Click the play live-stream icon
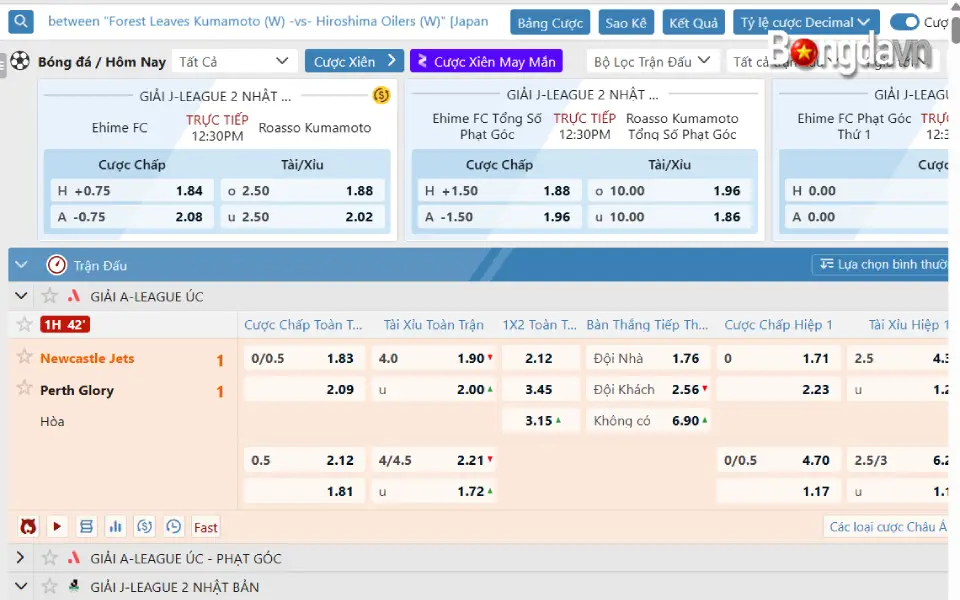 click(x=57, y=526)
